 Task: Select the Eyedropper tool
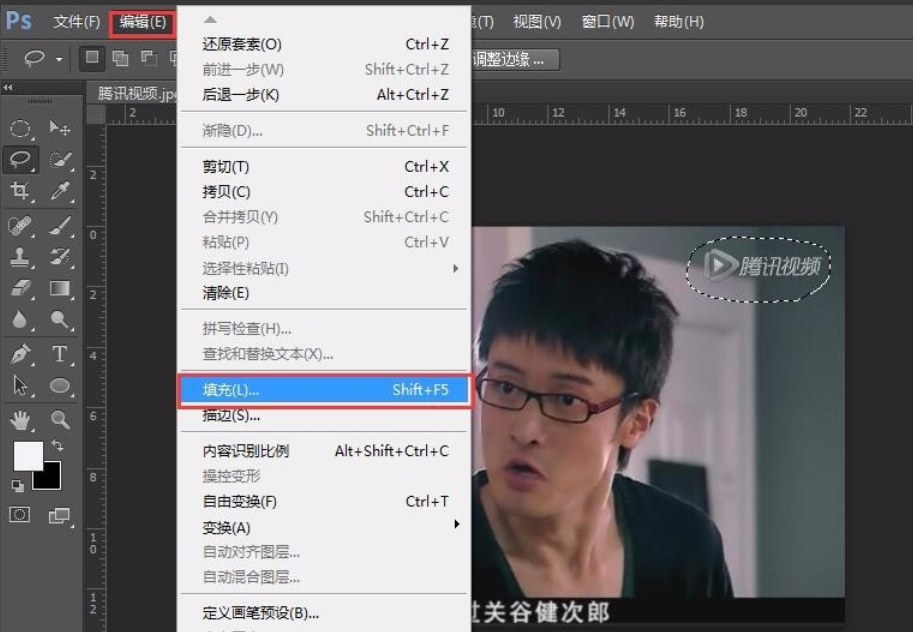pos(59,190)
